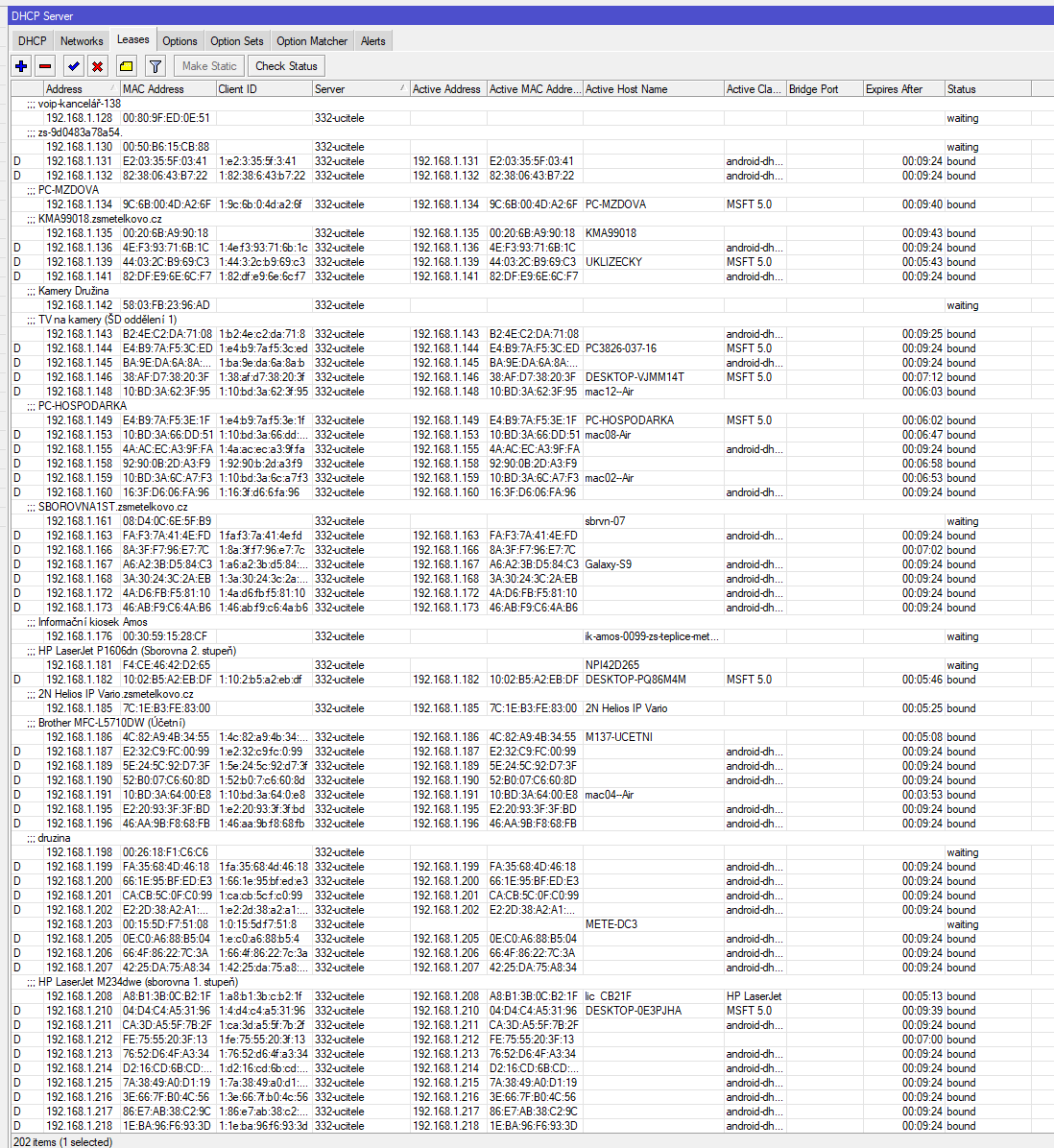The image size is (1054, 1148).
Task: Click the blue plus Add lease icon
Action: point(21,66)
